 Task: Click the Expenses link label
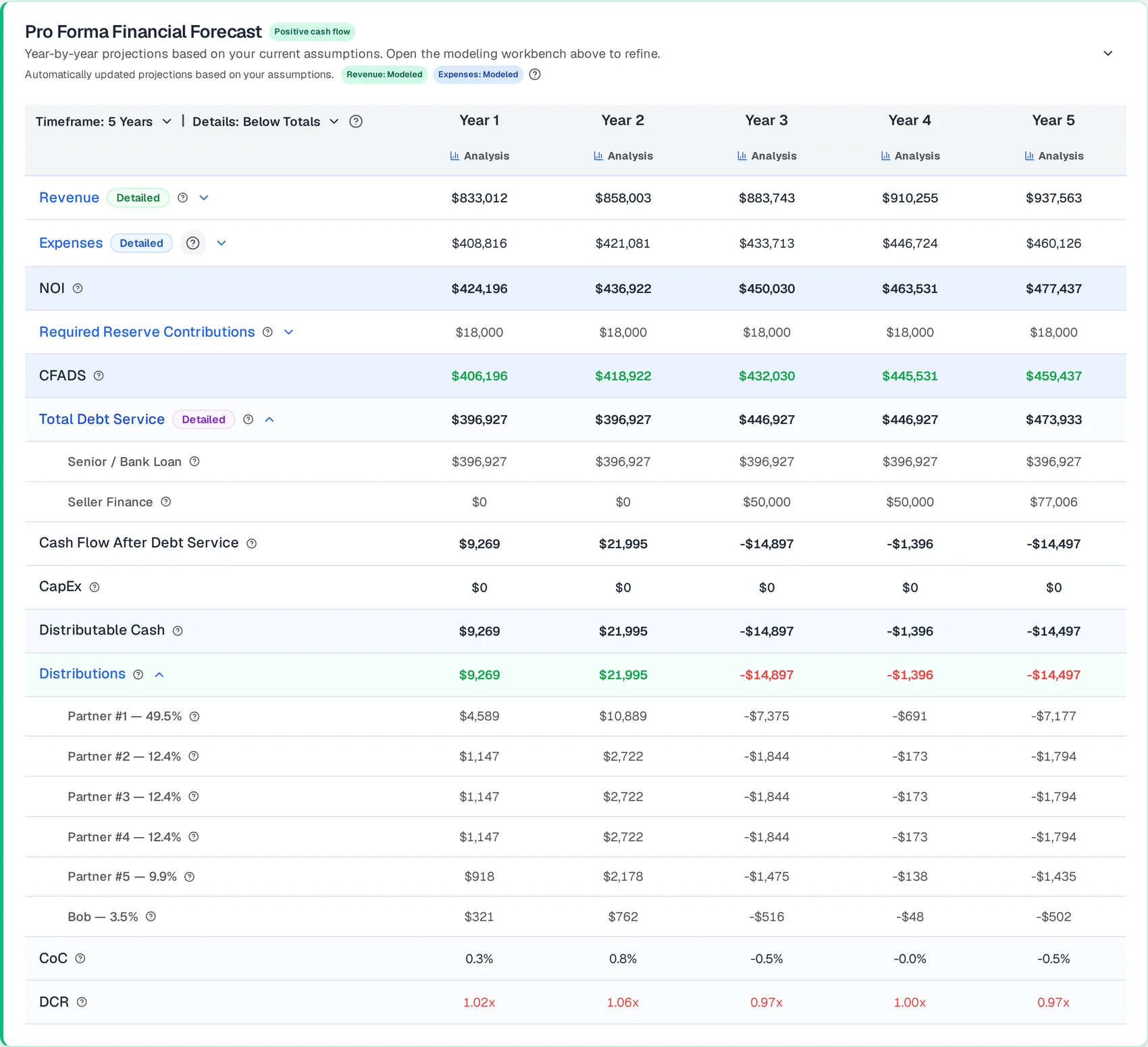click(x=71, y=243)
